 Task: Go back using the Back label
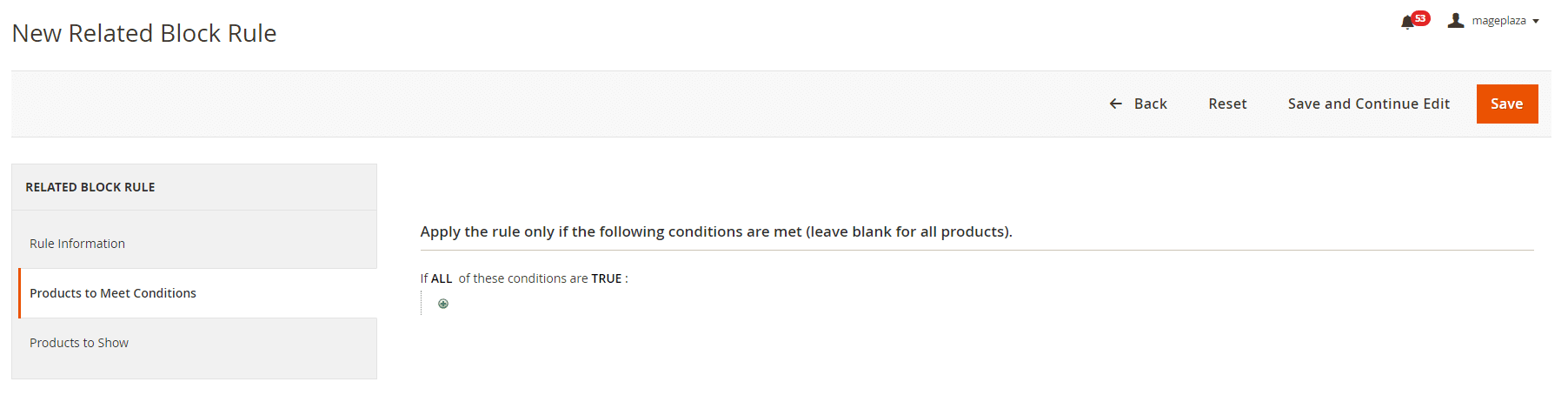1151,104
